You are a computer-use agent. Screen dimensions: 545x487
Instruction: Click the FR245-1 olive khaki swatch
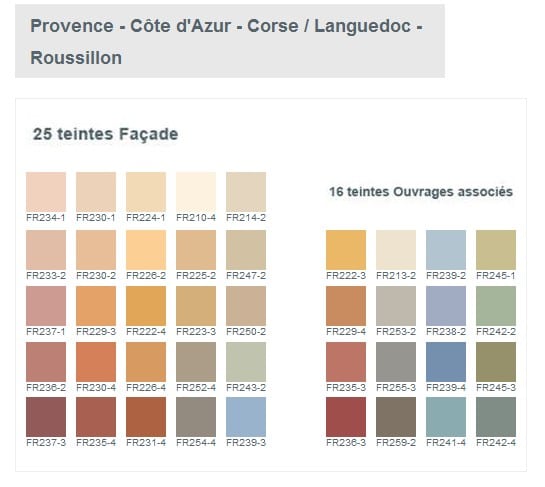pyautogui.click(x=496, y=250)
